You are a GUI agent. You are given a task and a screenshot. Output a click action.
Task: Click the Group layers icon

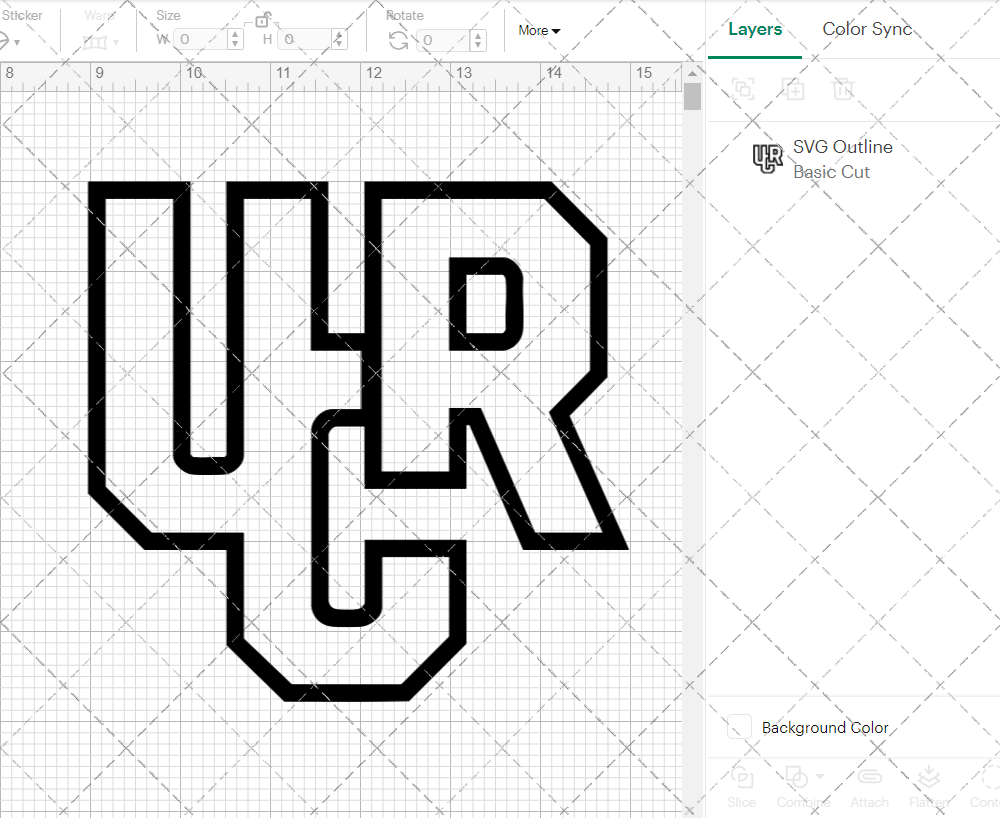tap(743, 90)
